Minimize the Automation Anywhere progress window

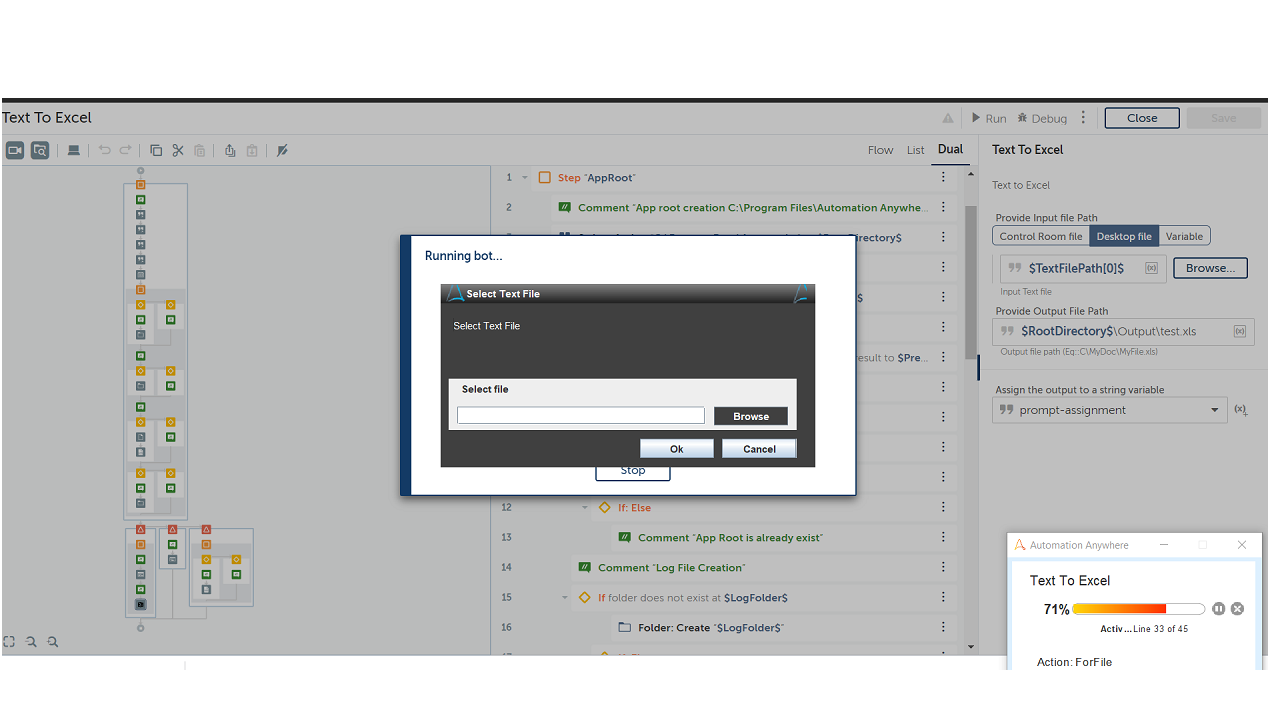(x=1164, y=545)
